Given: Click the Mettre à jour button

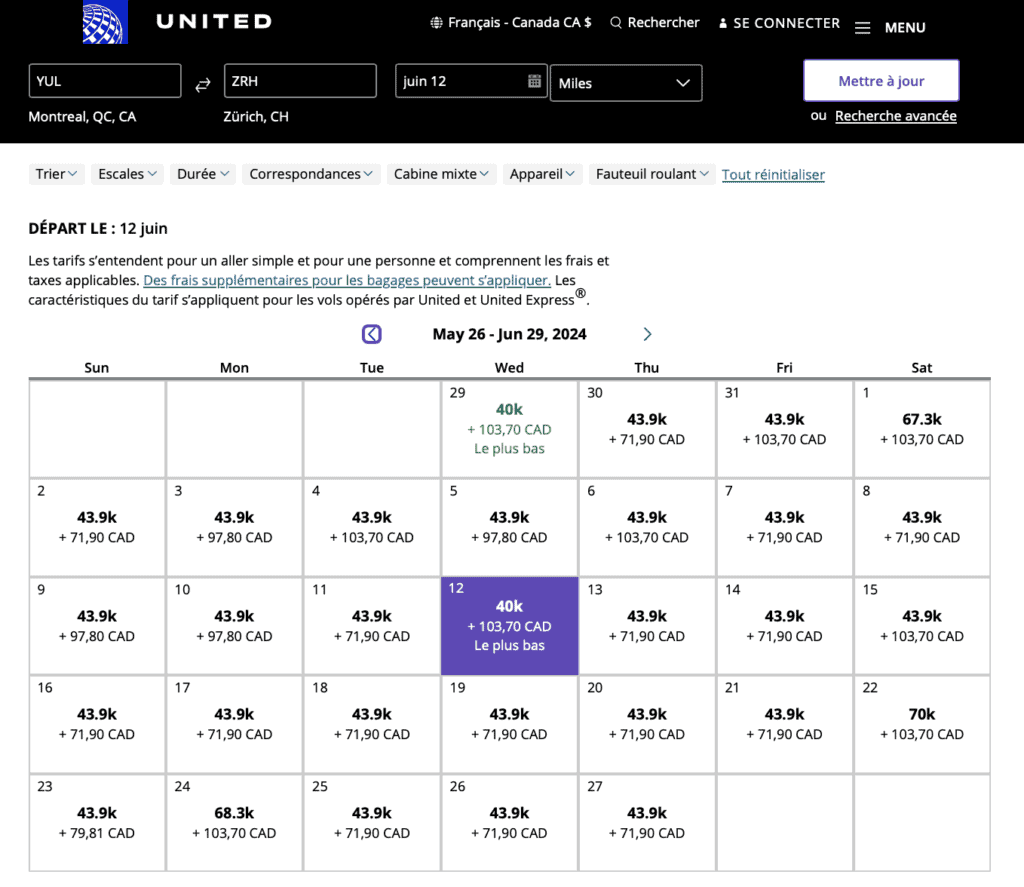Looking at the screenshot, I should pyautogui.click(x=881, y=81).
